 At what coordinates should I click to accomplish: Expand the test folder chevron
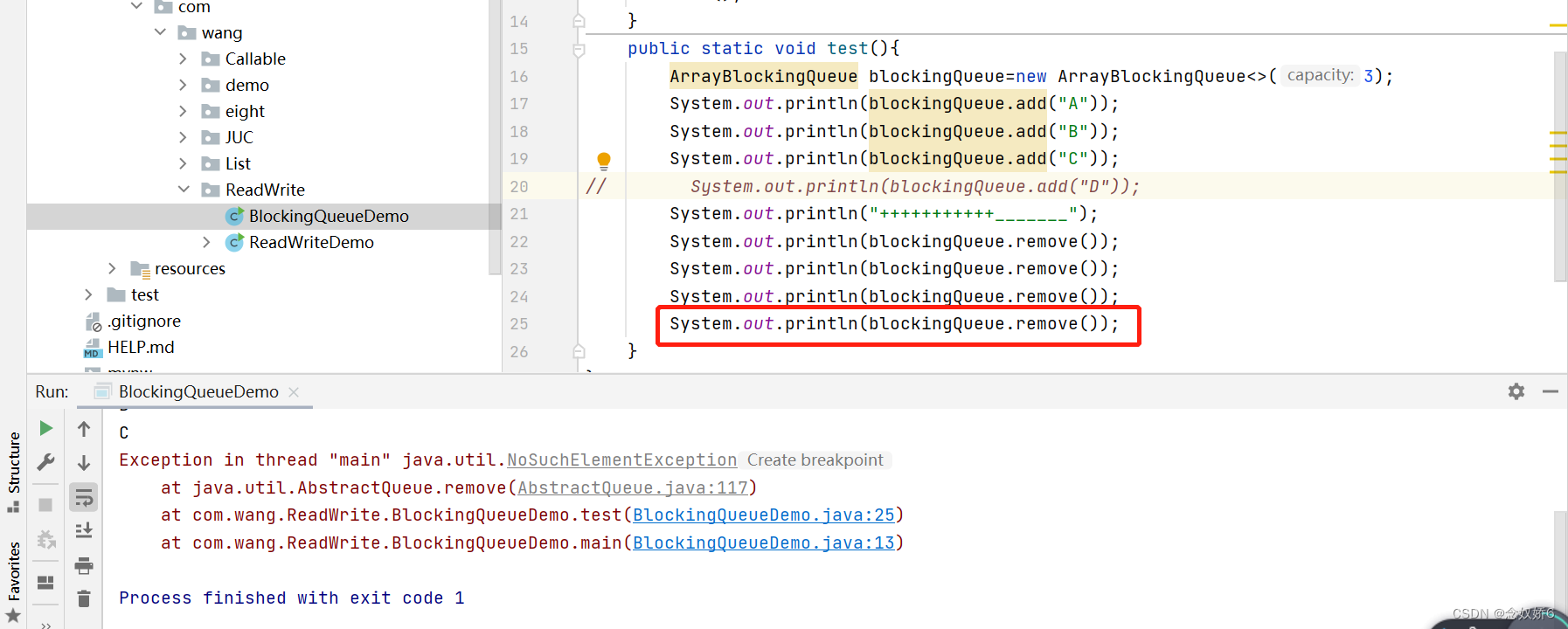(x=88, y=294)
